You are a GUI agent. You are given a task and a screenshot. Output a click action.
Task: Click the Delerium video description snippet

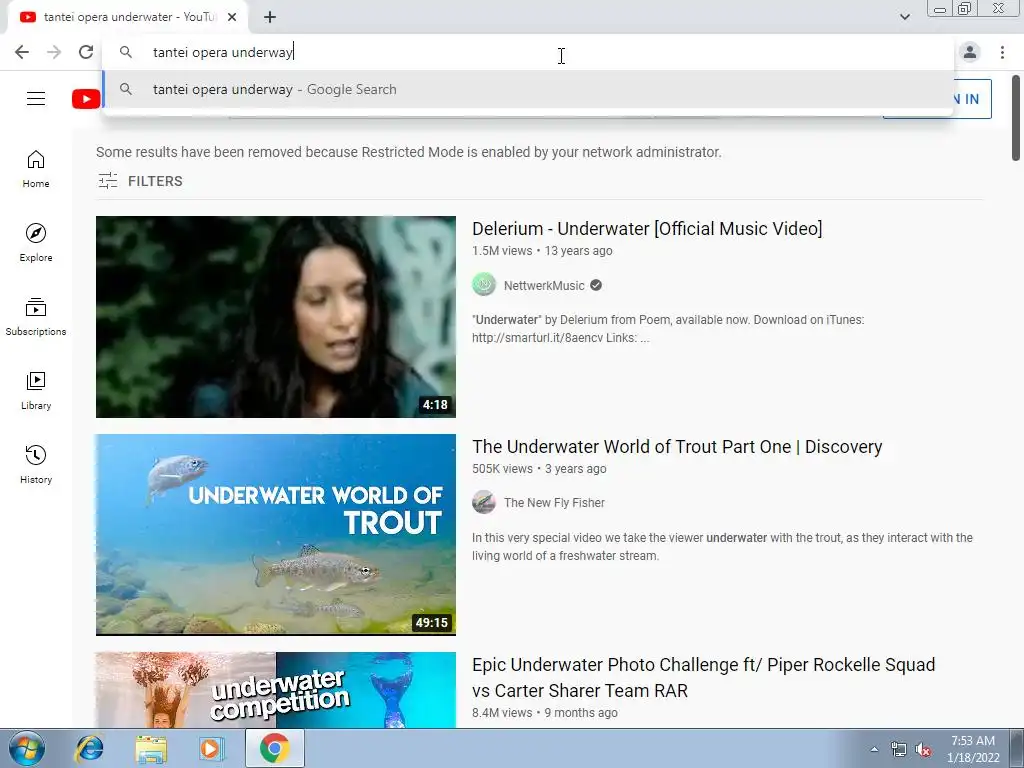[x=668, y=328]
